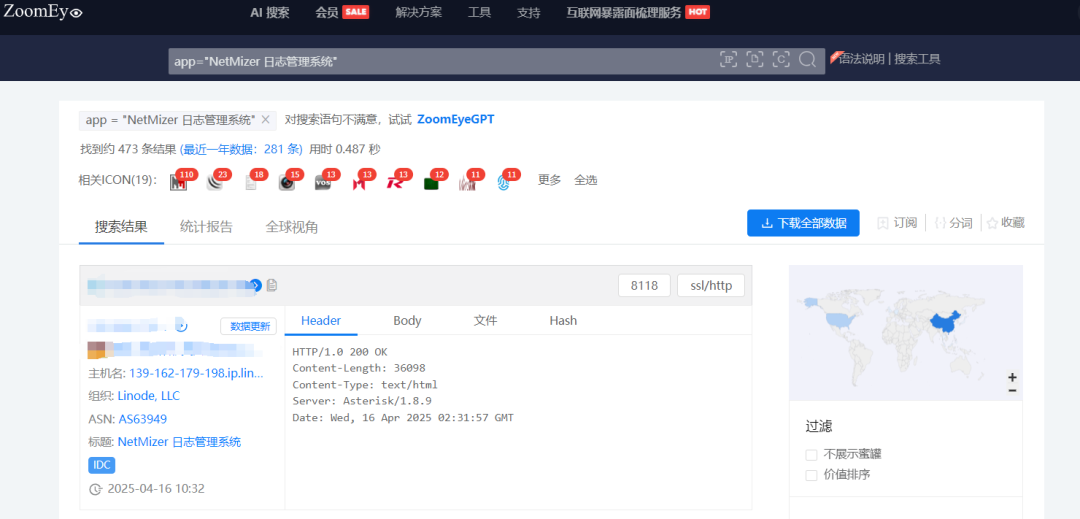Zoom in the map with plus
The height and width of the screenshot is (519, 1080).
(1012, 377)
